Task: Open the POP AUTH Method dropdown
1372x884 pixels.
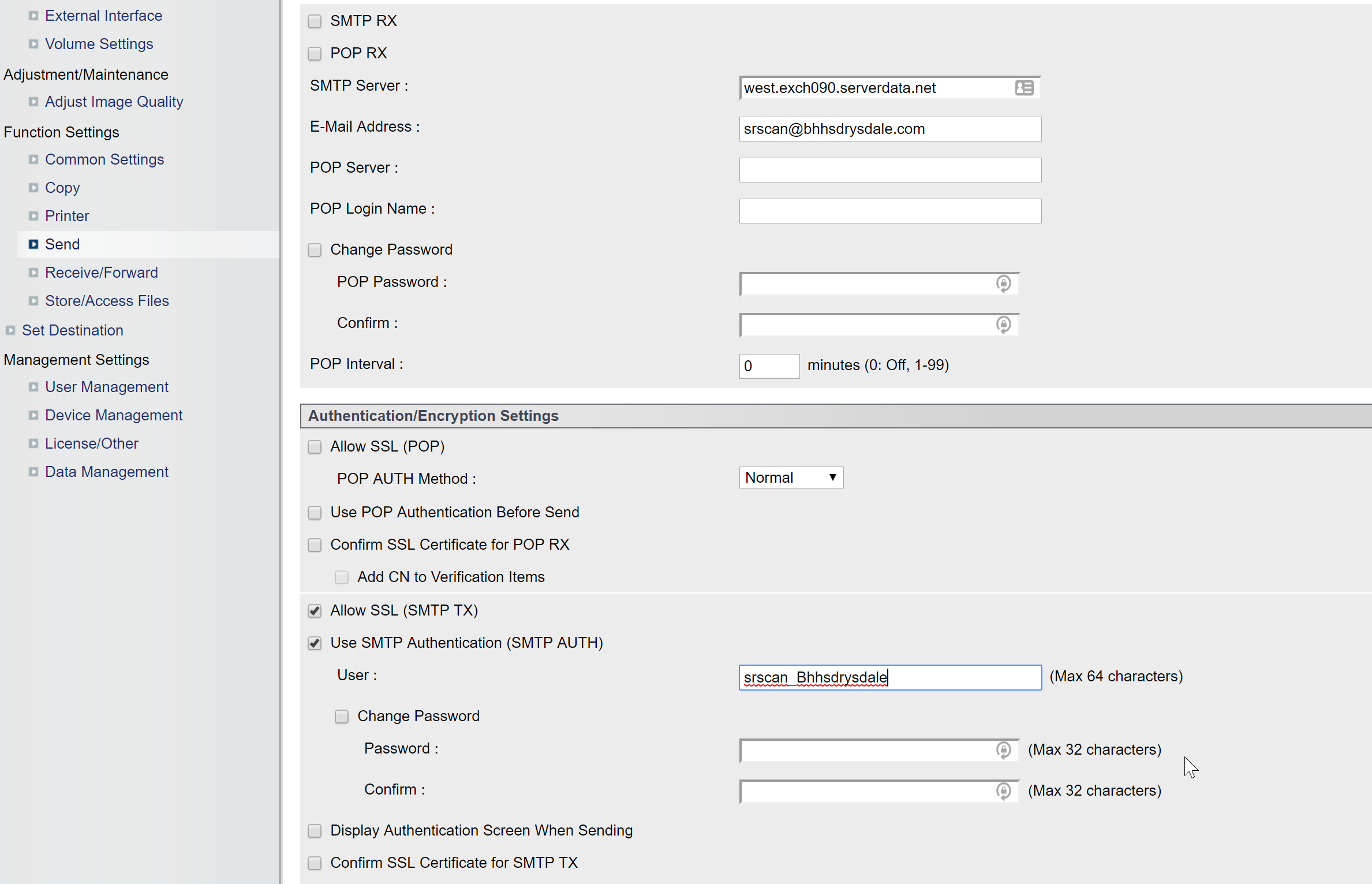Action: pyautogui.click(x=790, y=478)
